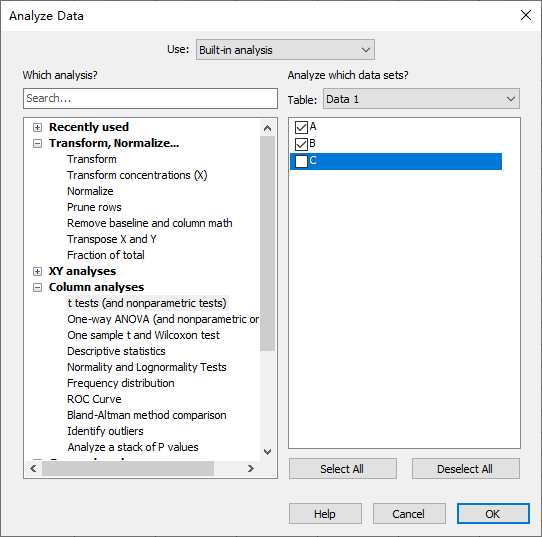
Task: Select t tests (and nonparametric tests)
Action: [147, 303]
